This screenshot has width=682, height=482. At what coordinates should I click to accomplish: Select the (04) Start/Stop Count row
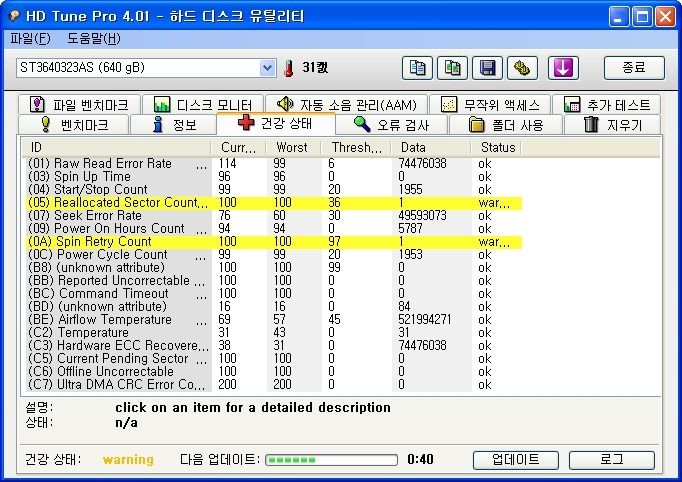(x=272, y=190)
